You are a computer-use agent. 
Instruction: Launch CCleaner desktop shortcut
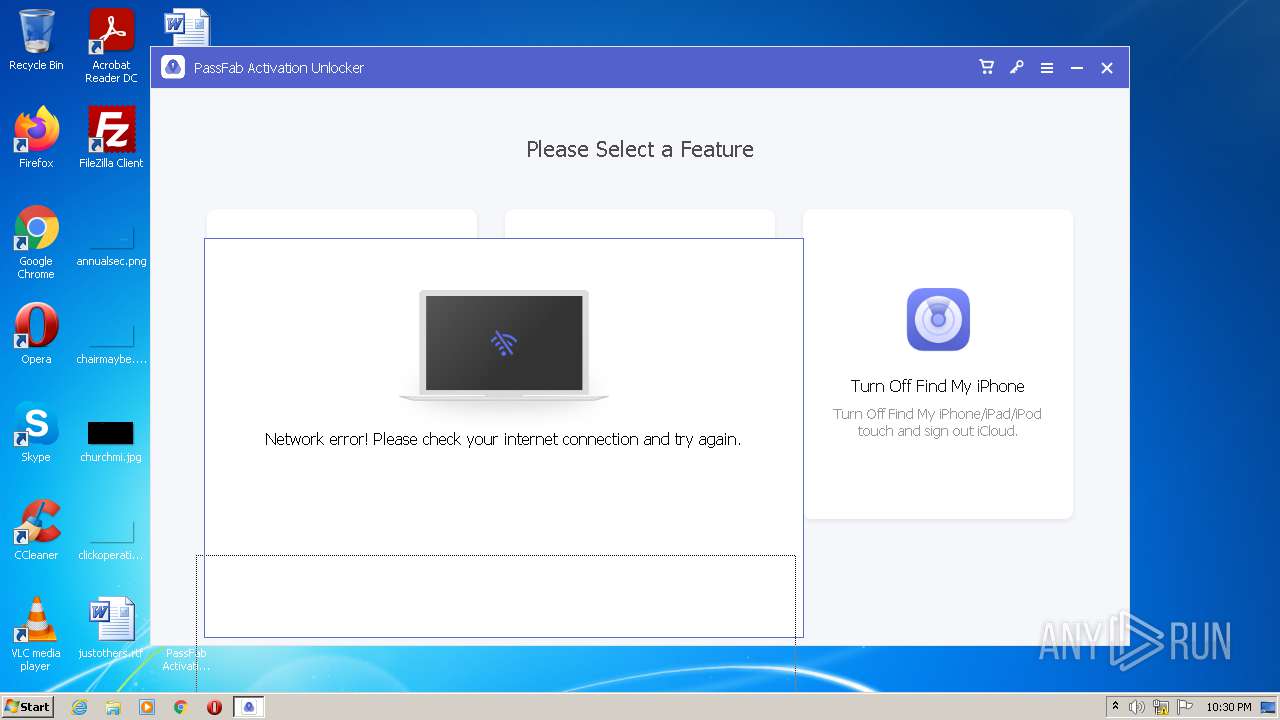coord(36,530)
